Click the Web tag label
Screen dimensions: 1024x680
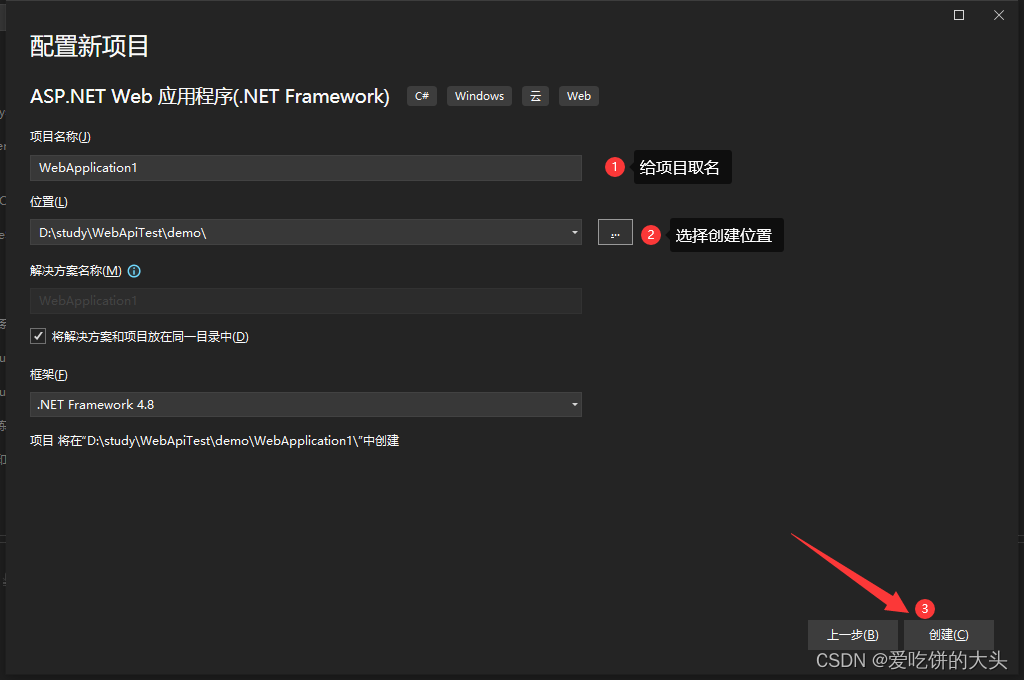tap(579, 96)
